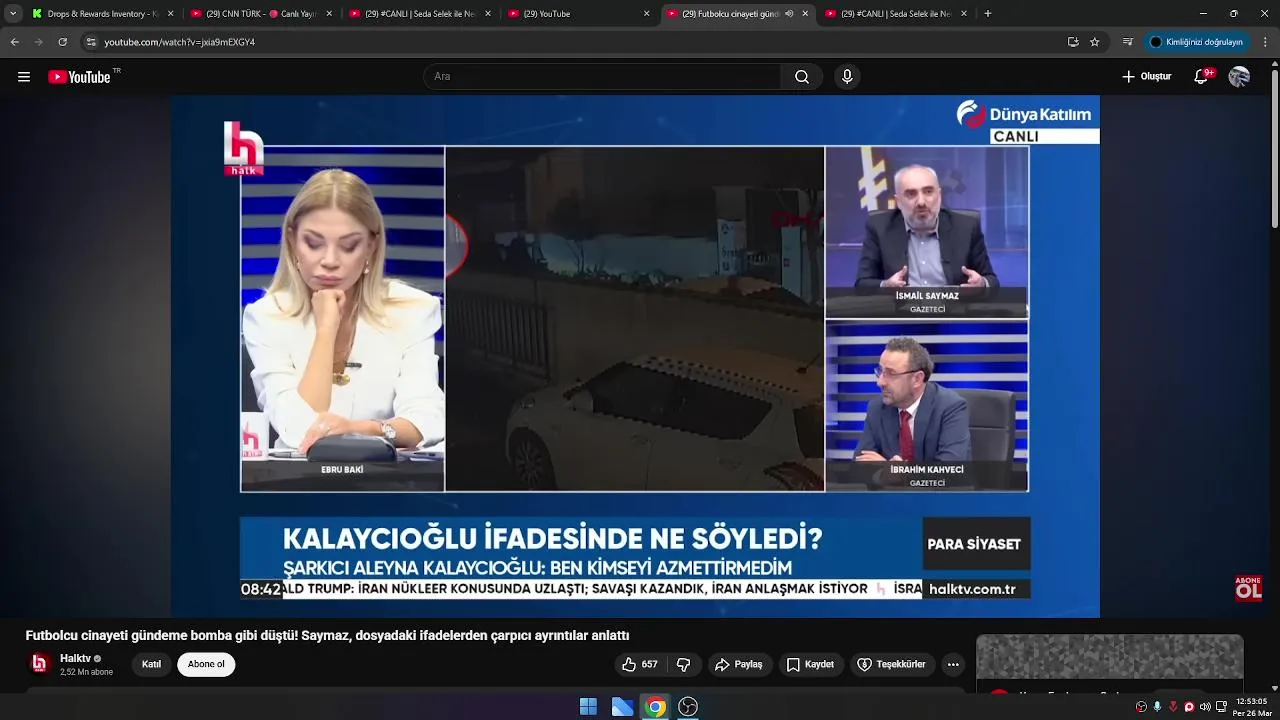
Task: Open the Chrome three-dot menu
Action: 1266,42
